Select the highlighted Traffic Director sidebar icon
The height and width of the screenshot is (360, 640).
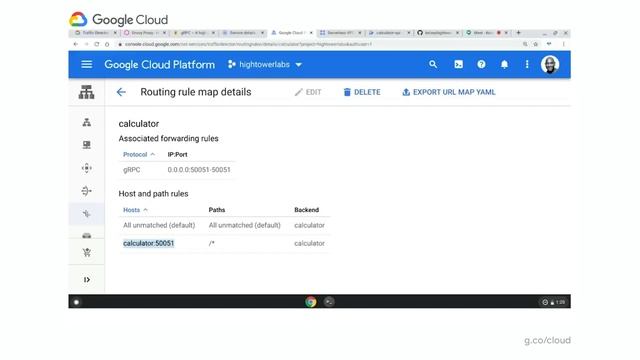coord(87,213)
